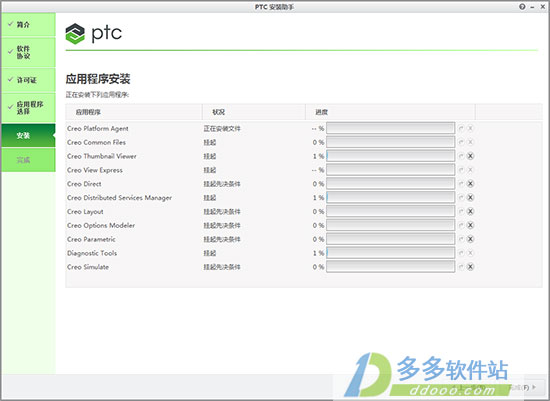Click the retry arrow for Creo Direct
Viewport: 550px width, 401px height.
(x=461, y=184)
